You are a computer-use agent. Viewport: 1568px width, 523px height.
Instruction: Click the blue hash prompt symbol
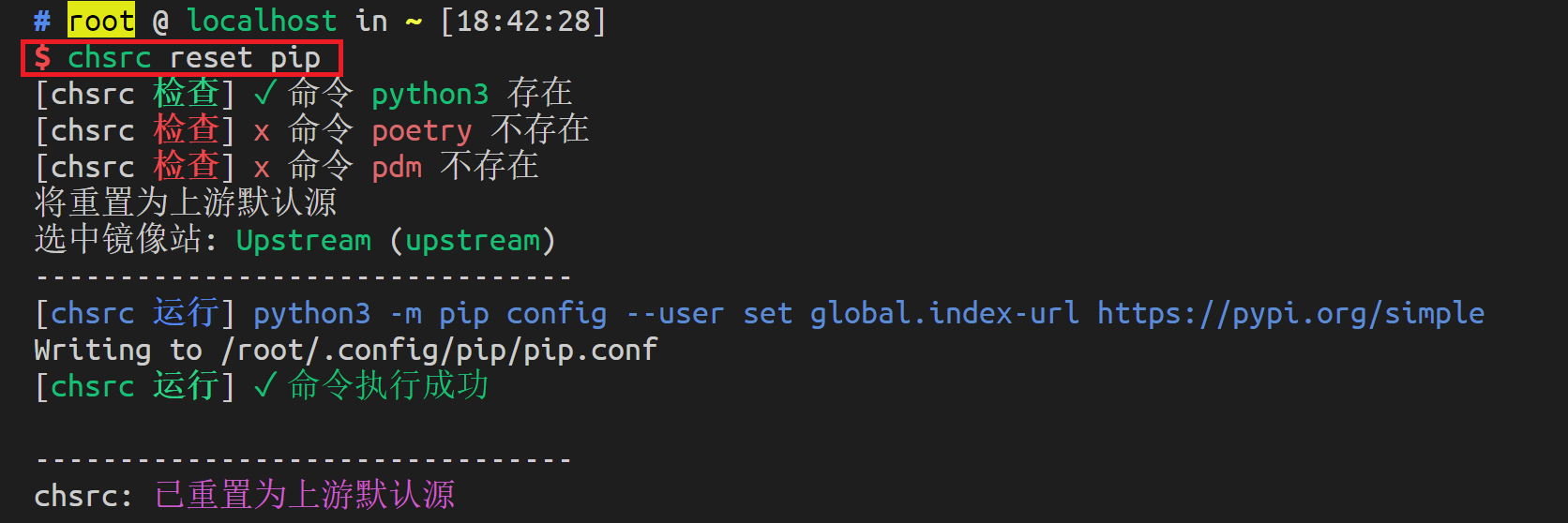coord(42,21)
